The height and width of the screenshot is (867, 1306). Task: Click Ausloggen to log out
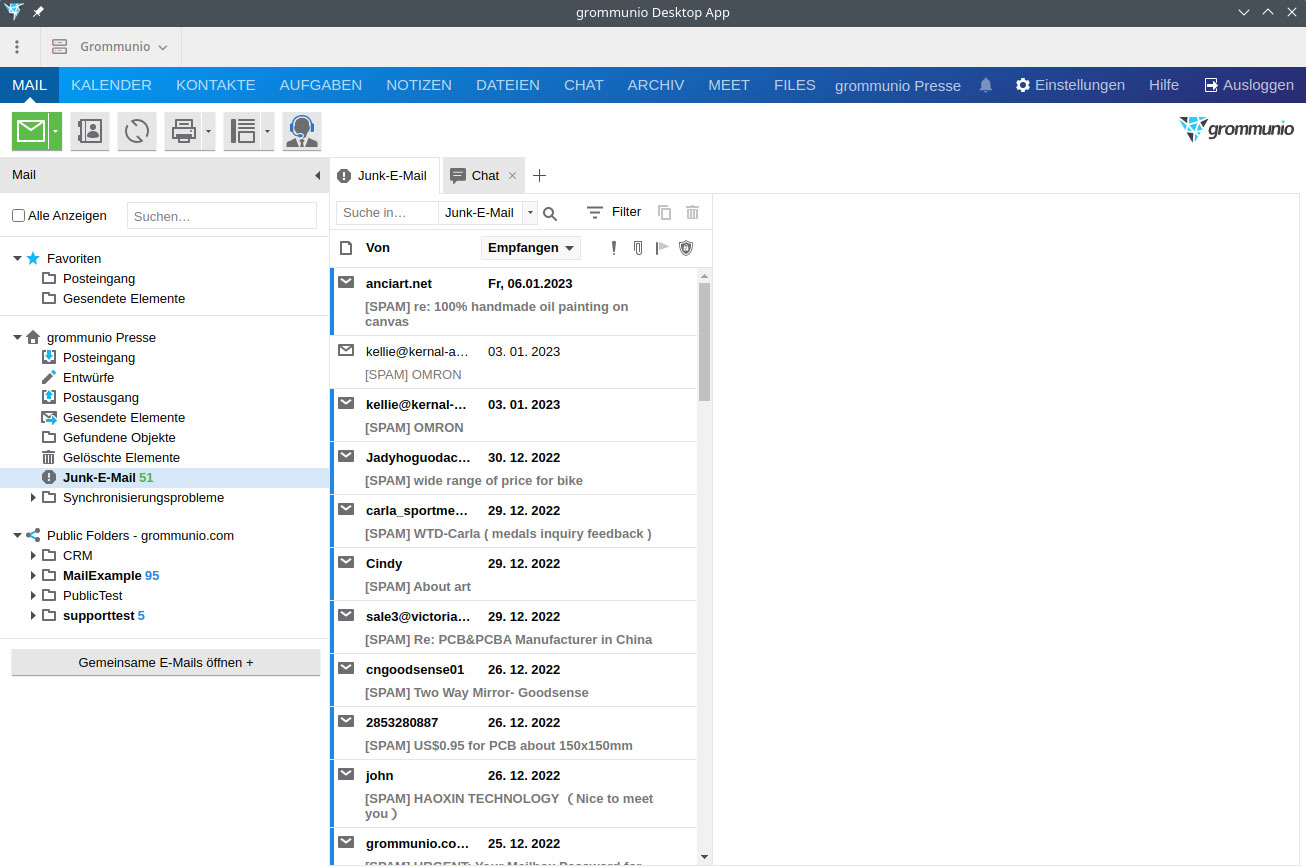click(x=1249, y=85)
